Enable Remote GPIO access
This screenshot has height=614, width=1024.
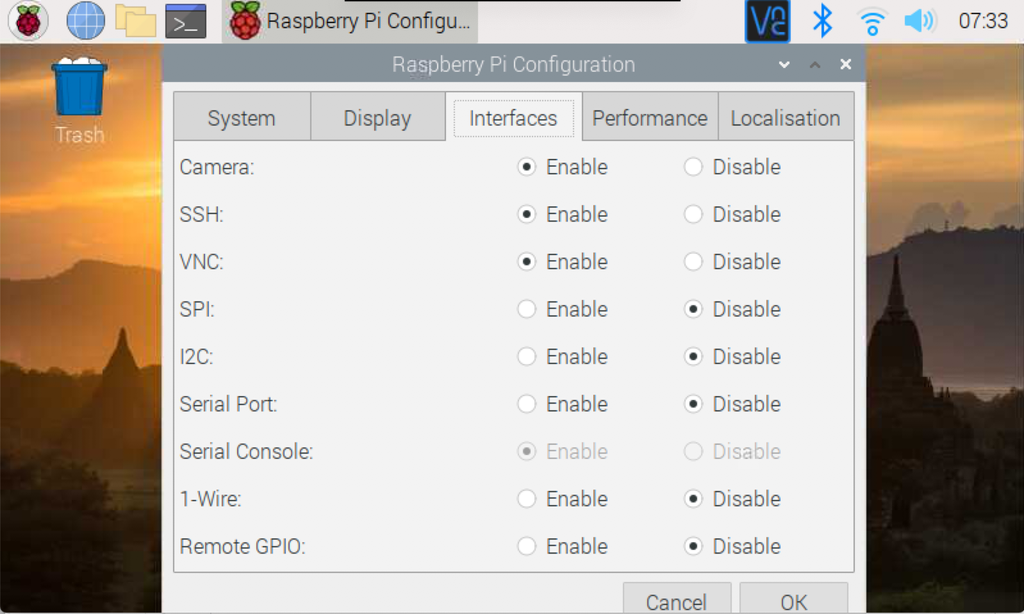pos(525,546)
